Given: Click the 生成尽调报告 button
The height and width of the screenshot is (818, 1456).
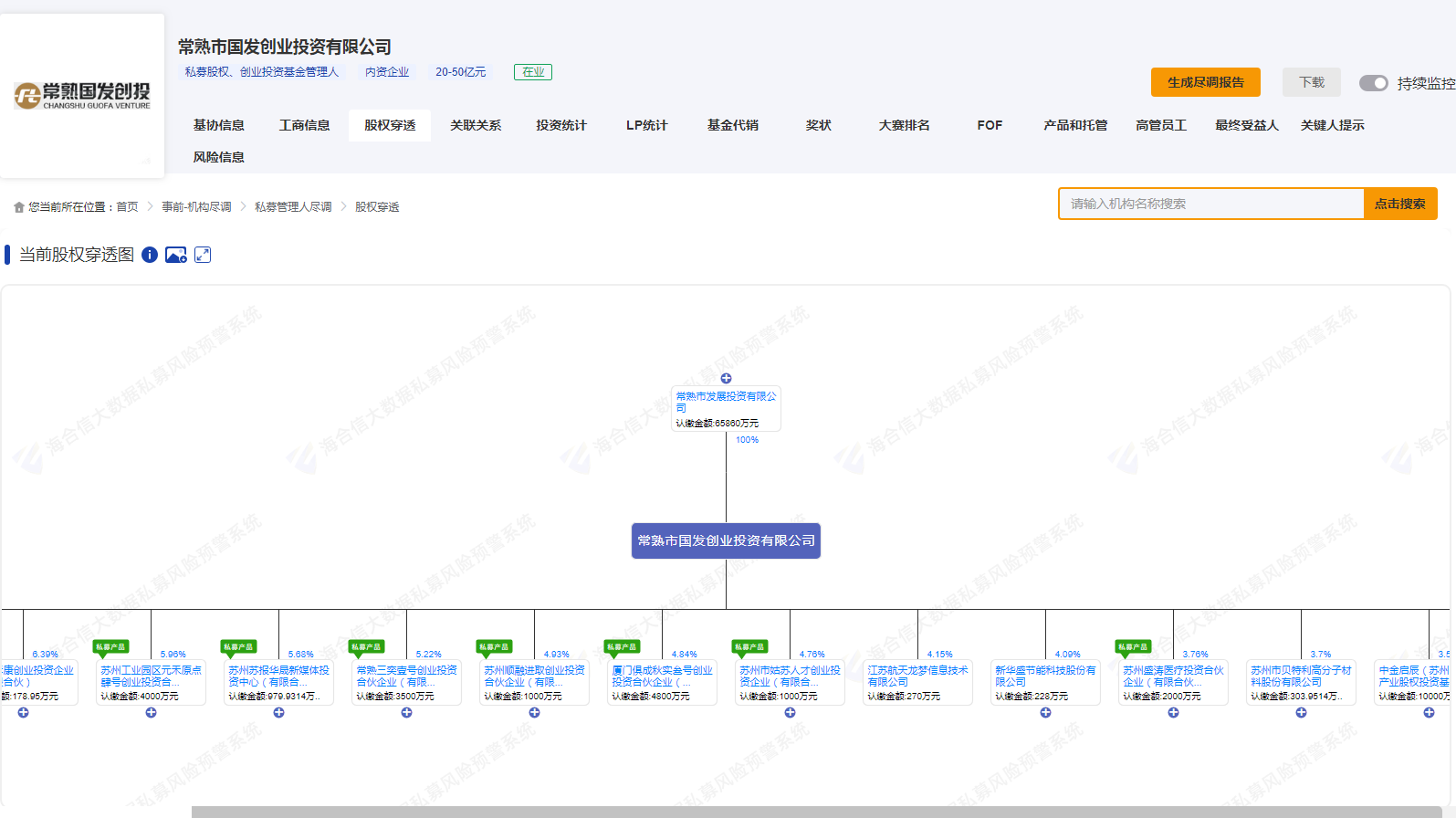Looking at the screenshot, I should [1206, 82].
